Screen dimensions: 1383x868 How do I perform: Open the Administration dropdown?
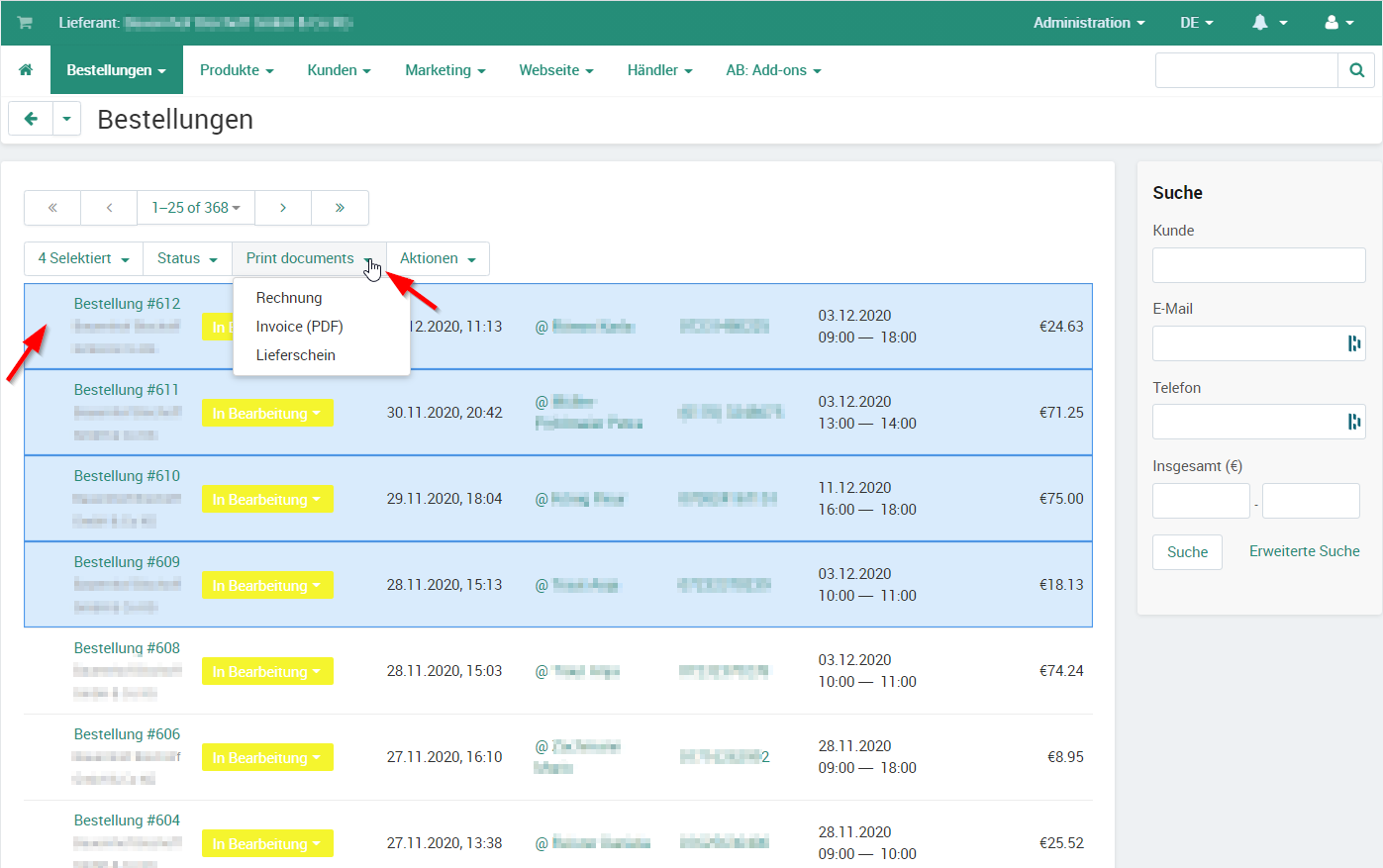point(1089,23)
